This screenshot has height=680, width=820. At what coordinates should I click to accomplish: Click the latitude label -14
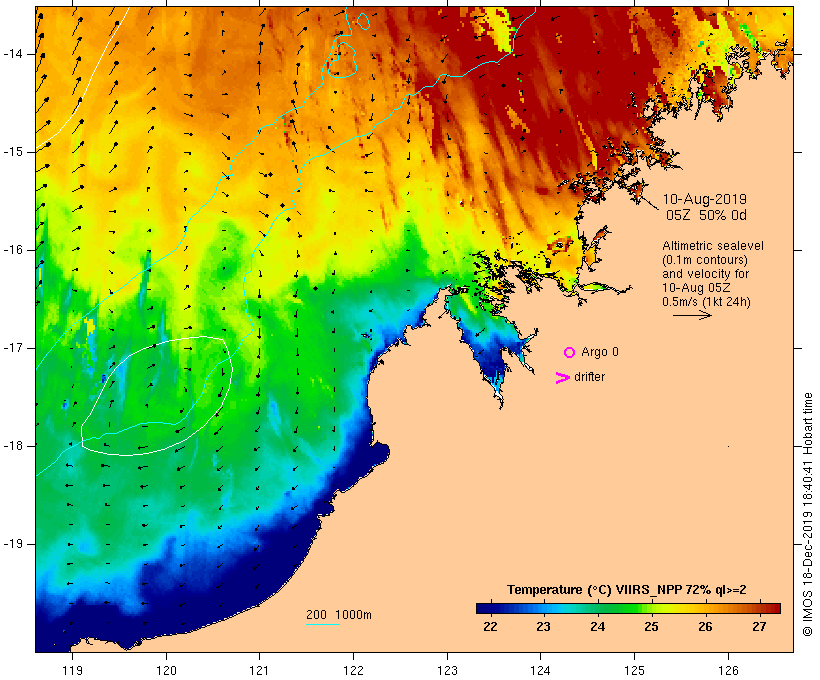[13, 54]
